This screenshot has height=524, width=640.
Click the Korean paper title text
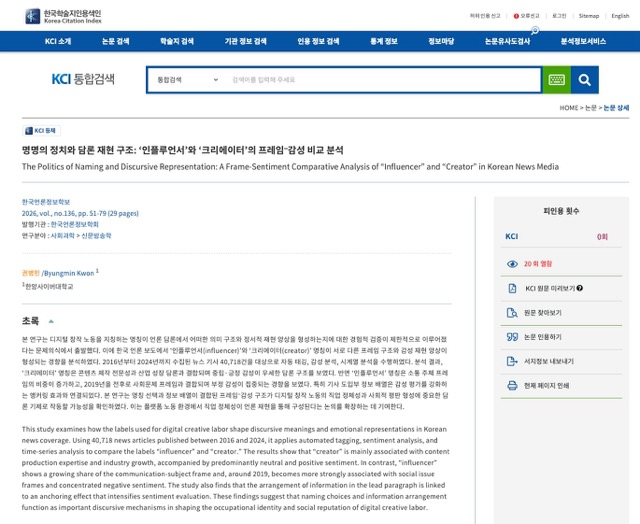(182, 150)
